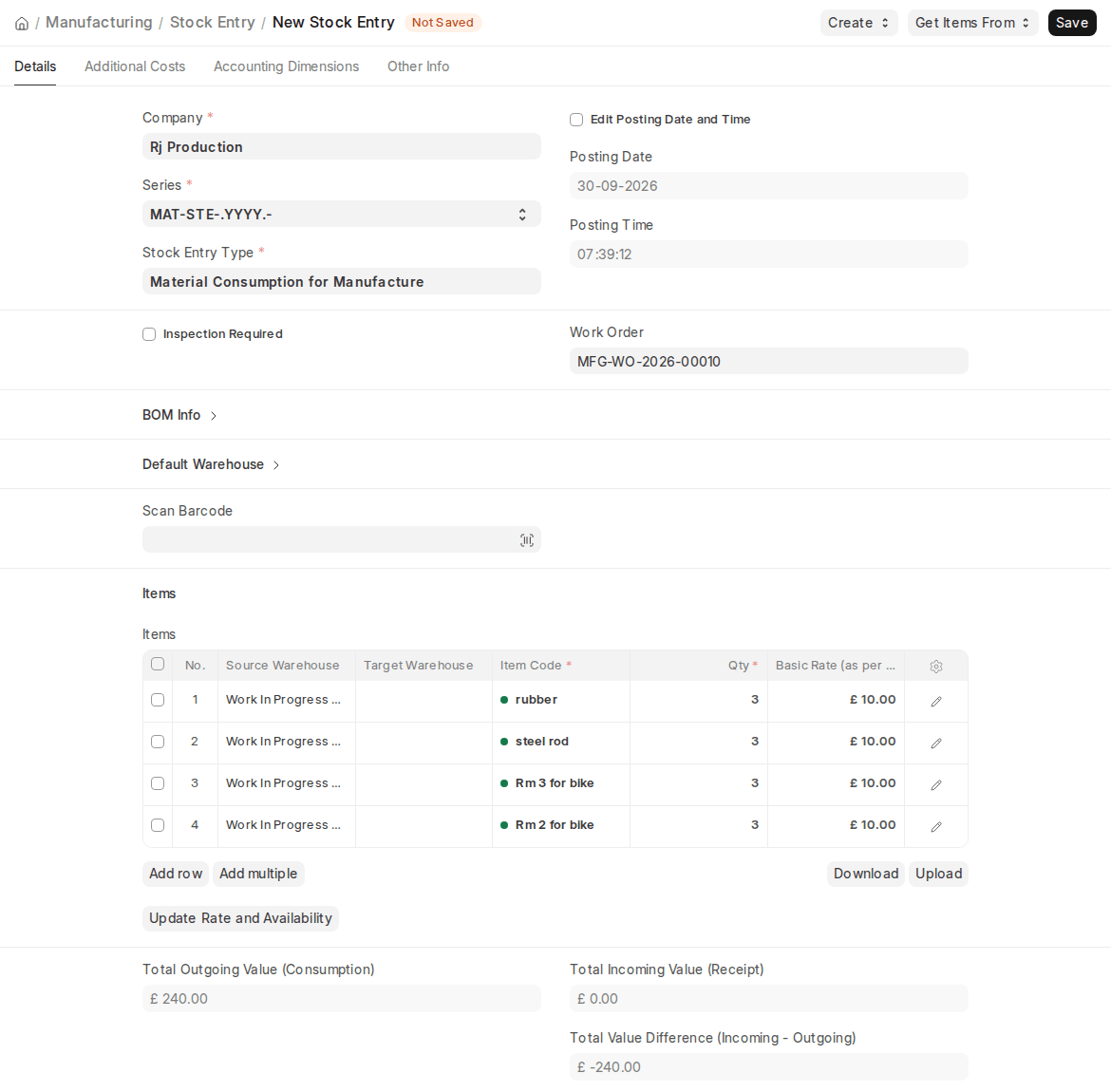
Task: Open the Work Order link field
Action: pos(769,362)
